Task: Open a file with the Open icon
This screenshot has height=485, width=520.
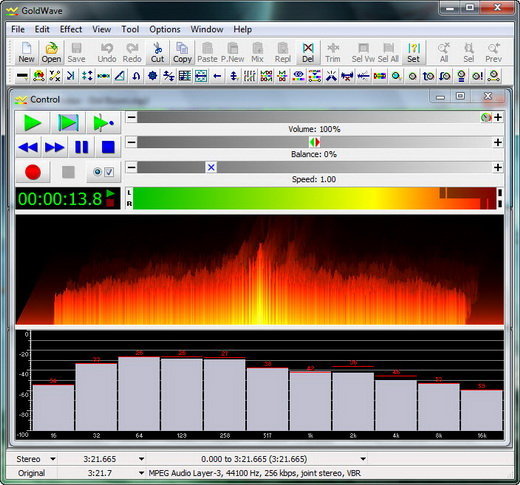Action: click(51, 53)
